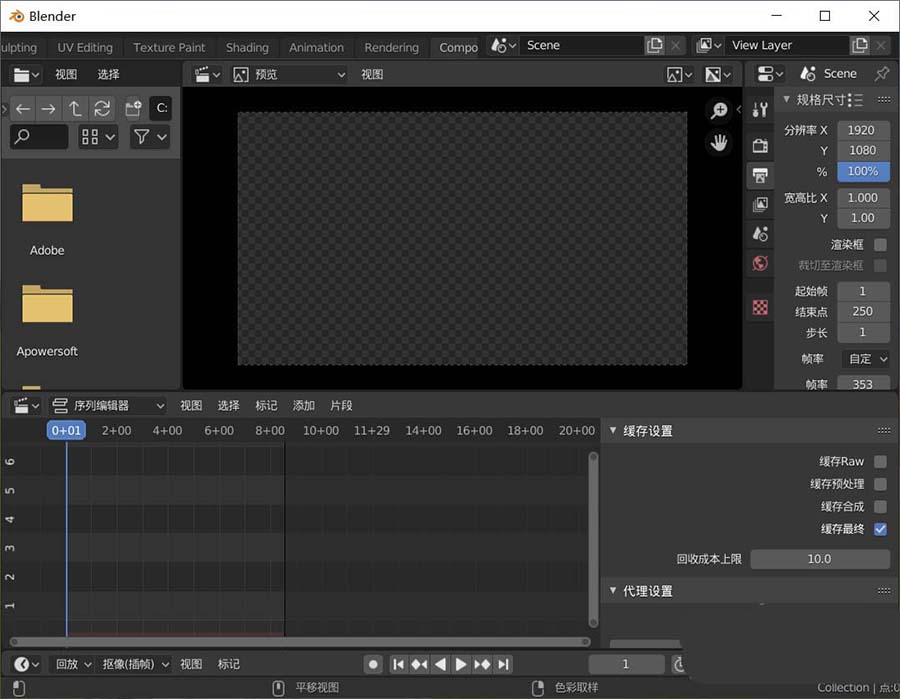
Task: Disable the 缓存最终 checkbox
Action: [879, 529]
